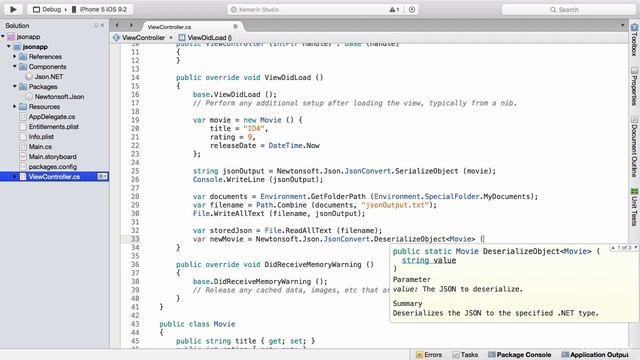640x360 pixels.
Task: Open the Properties side panel
Action: tap(634, 86)
